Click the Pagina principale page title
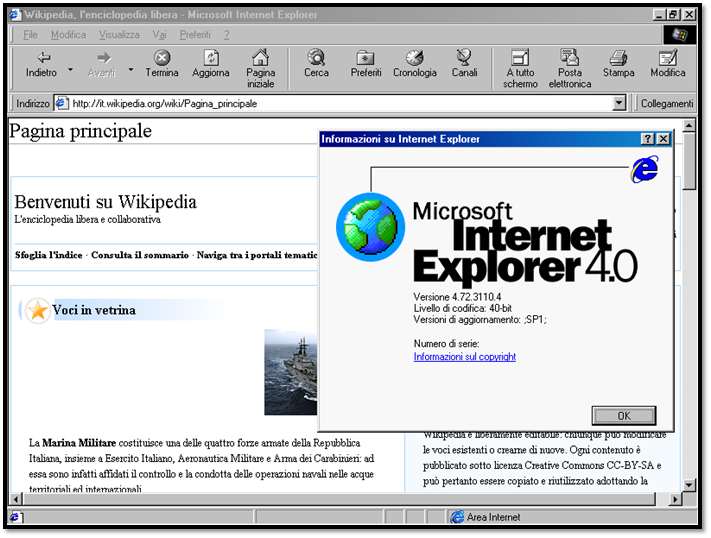711x538 pixels. [x=81, y=131]
